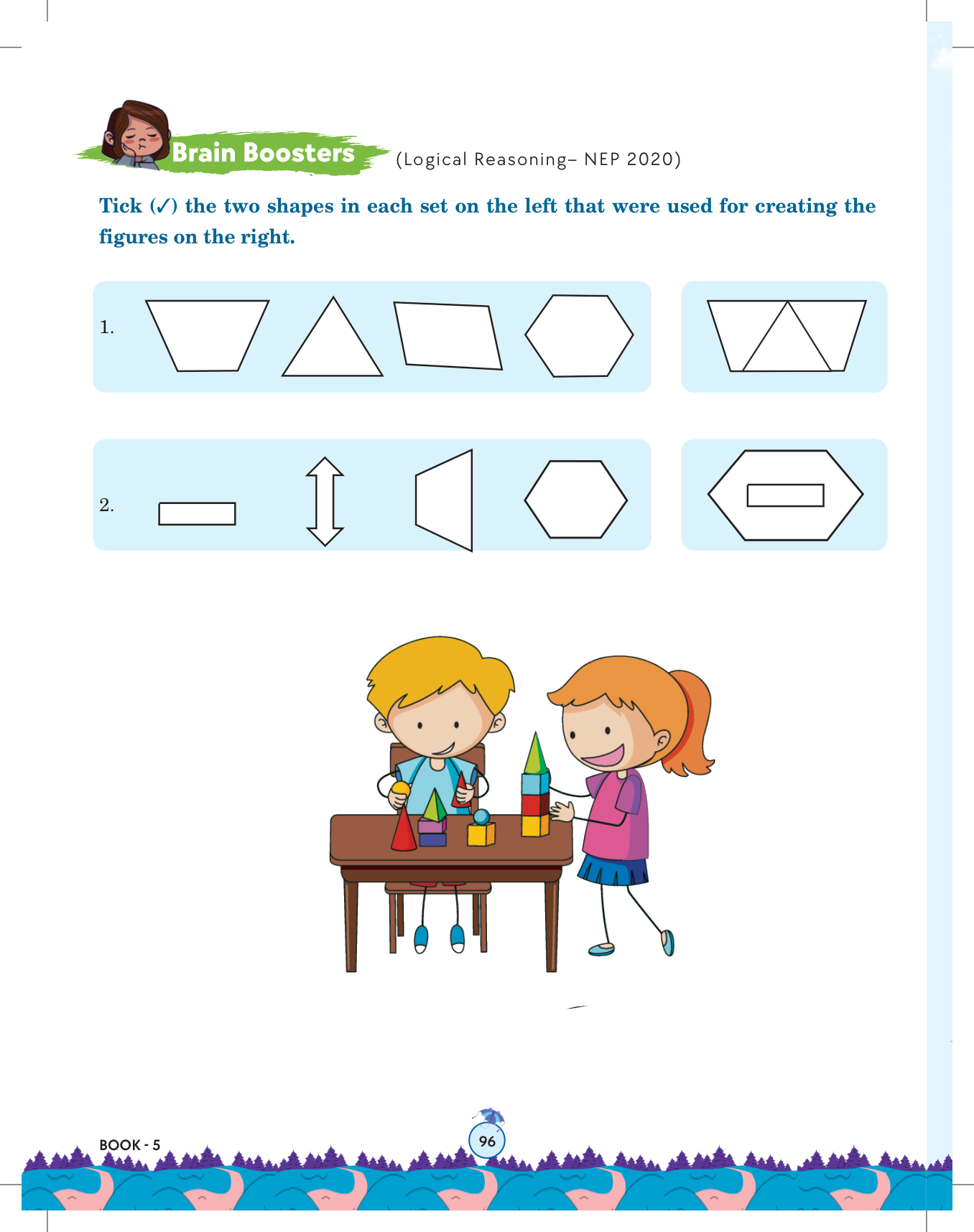Click the BOOK - 5 footer label
Viewport: 974px width, 1232px height.
pos(130,1145)
